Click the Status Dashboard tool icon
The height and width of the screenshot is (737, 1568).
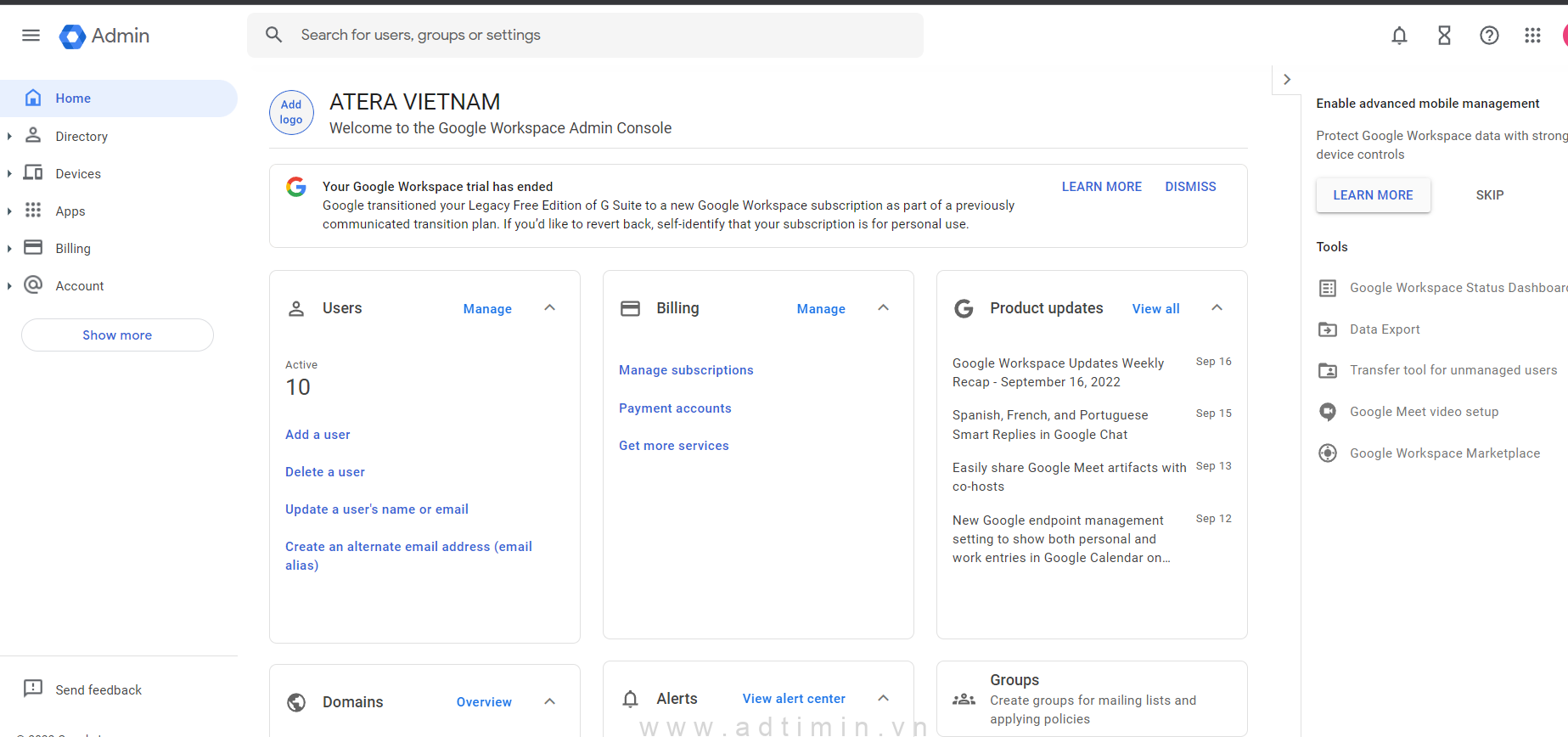click(1328, 288)
